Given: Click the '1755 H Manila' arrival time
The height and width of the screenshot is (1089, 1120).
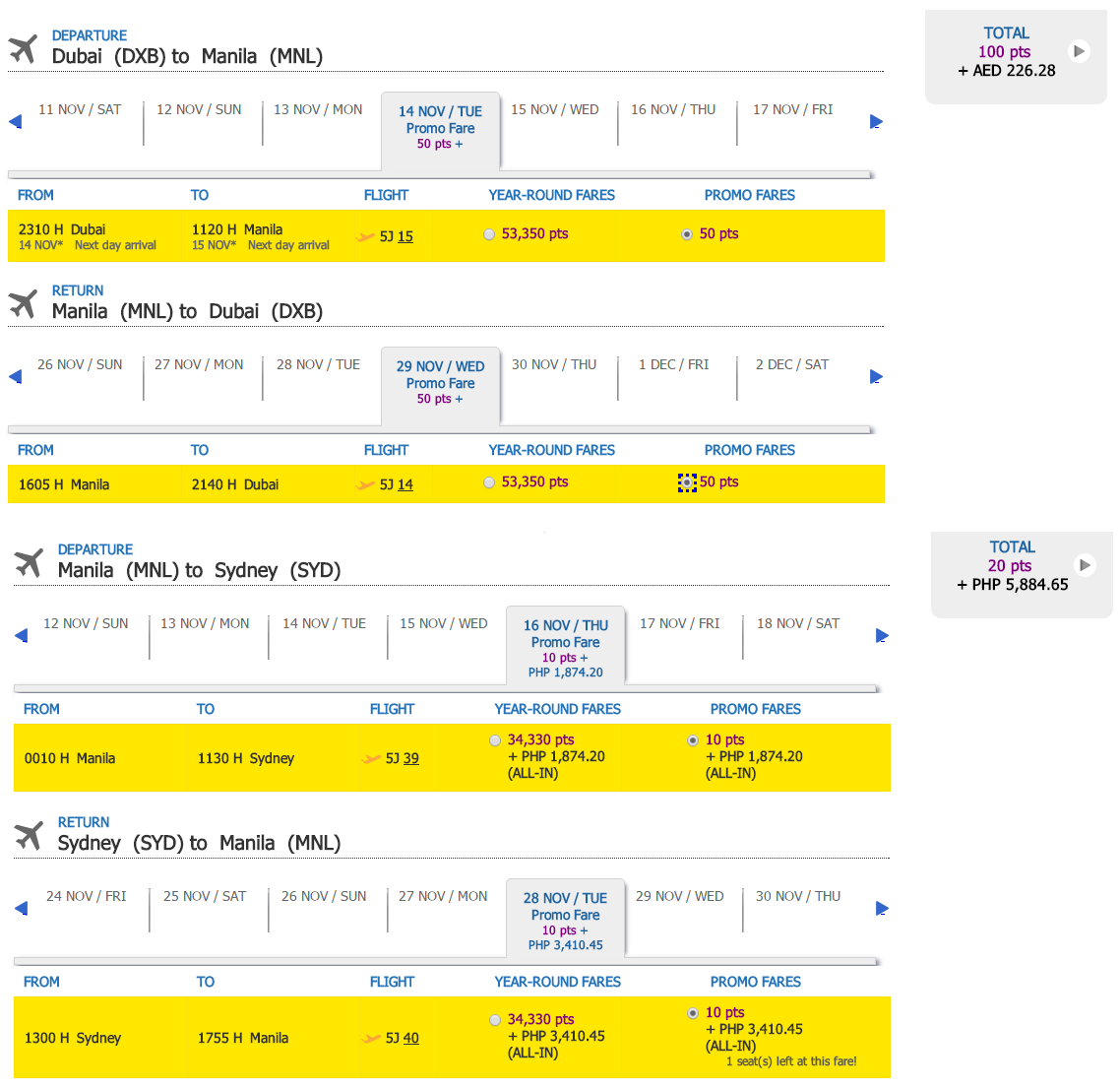Looking at the screenshot, I should (243, 1038).
